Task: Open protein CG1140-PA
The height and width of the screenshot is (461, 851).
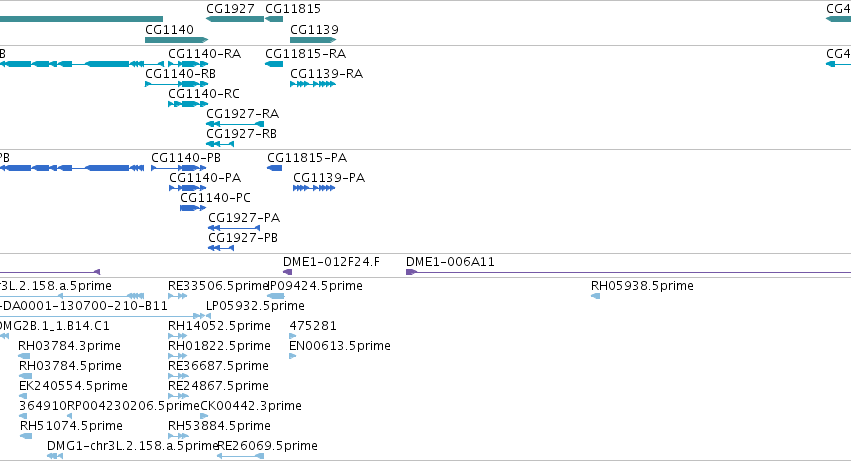Action: [205, 178]
